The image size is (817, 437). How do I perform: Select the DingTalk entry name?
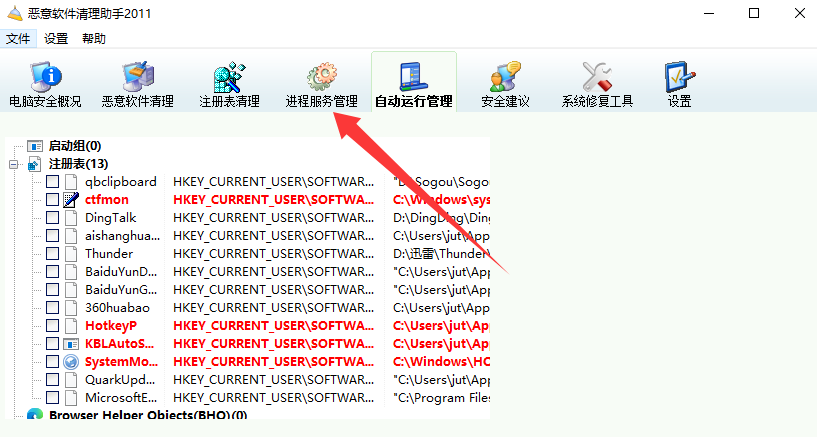[x=110, y=218]
